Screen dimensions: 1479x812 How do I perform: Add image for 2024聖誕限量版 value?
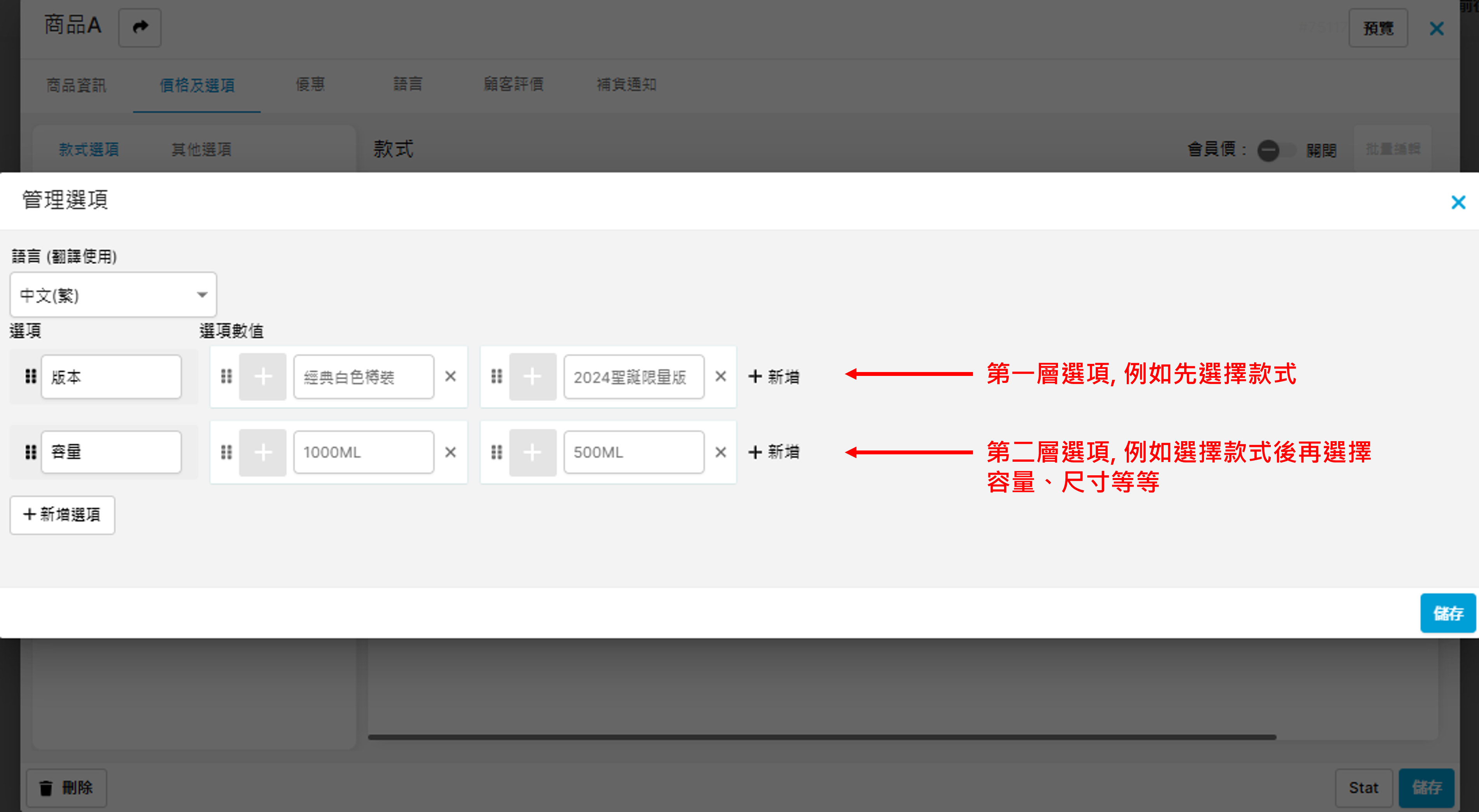[532, 377]
